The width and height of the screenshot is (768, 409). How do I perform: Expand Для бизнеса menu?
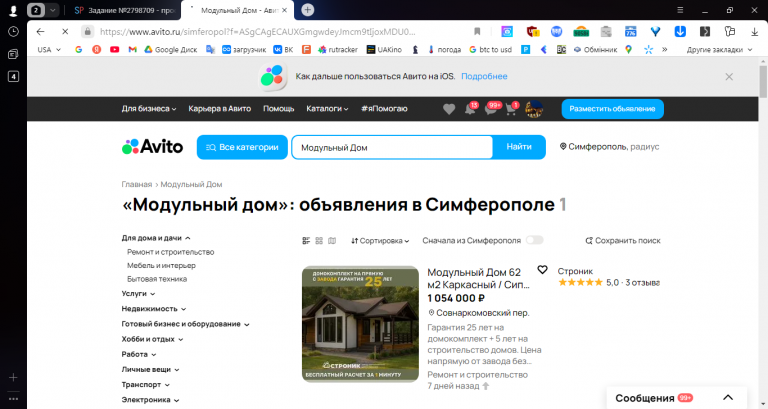tap(149, 109)
